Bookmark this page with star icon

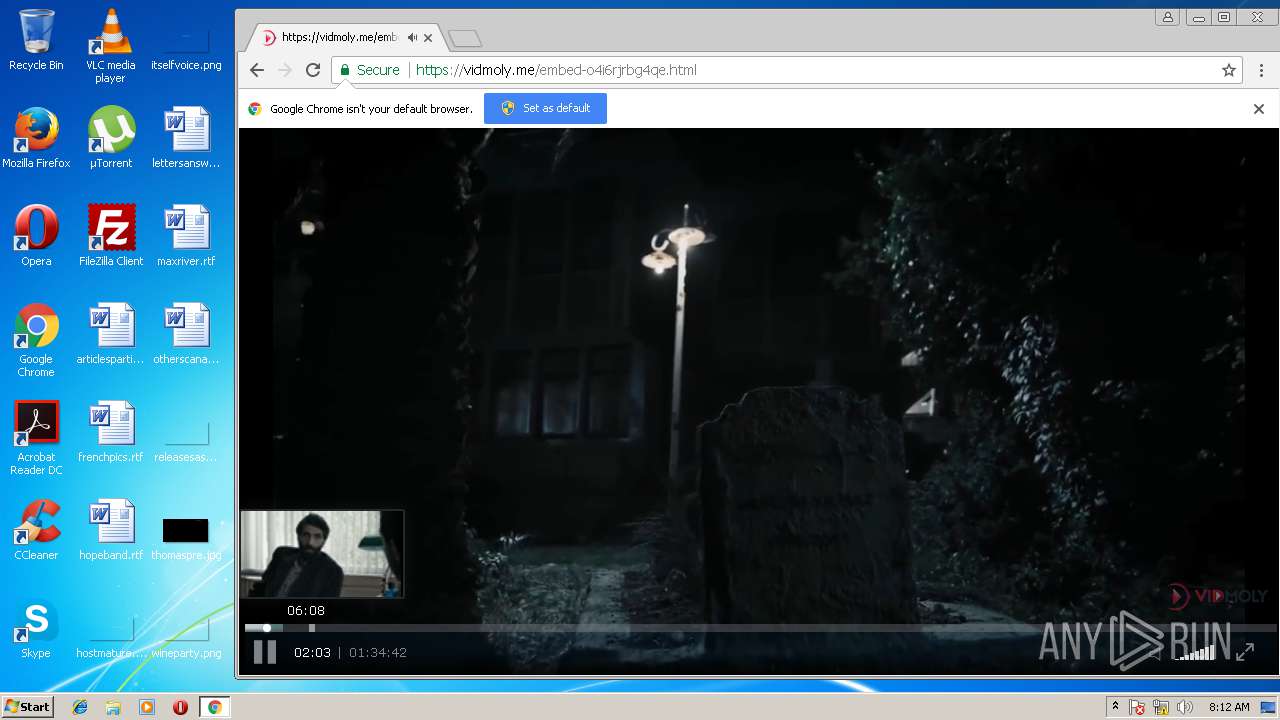point(1229,70)
